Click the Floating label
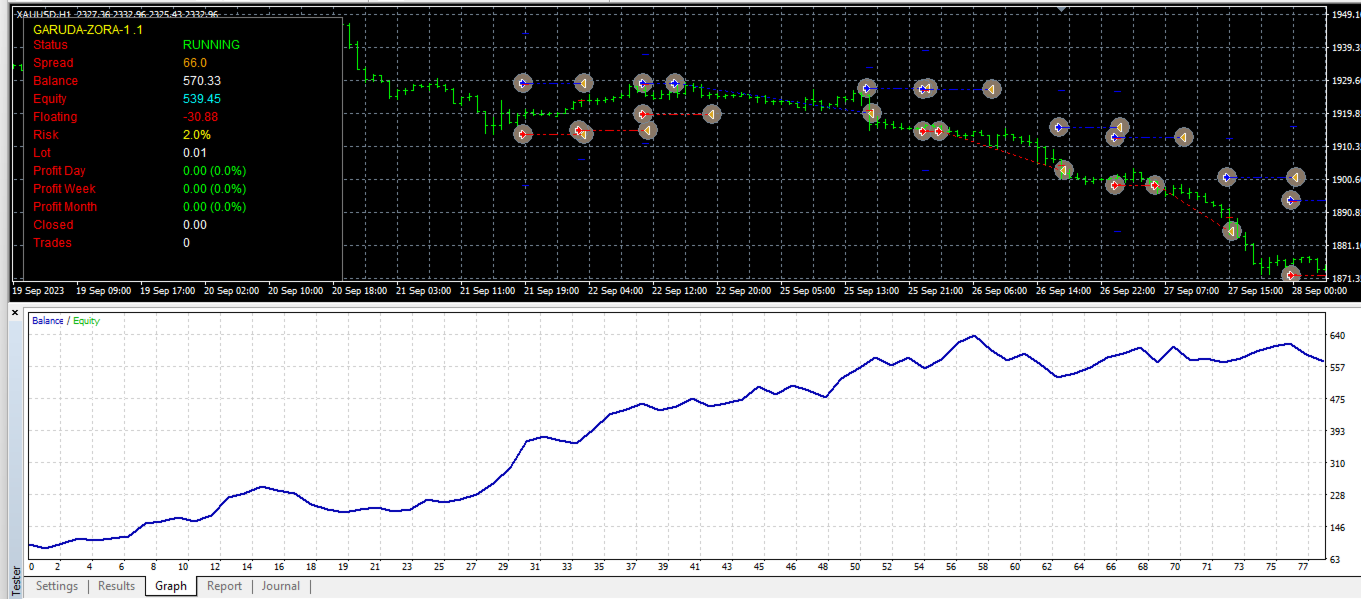Viewport: 1361px width, 599px height. coord(55,117)
